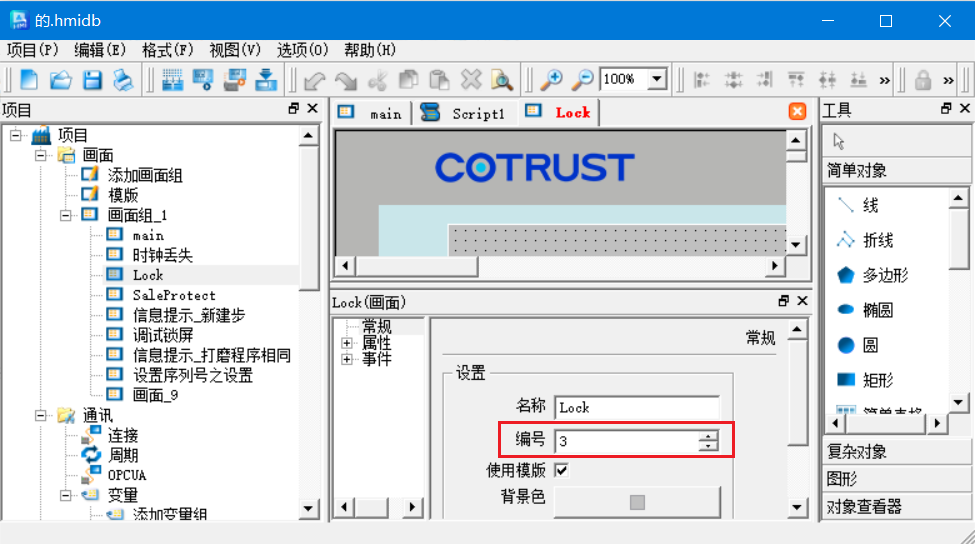Click the Paste clipboard icon
Screen dimensions: 975x544
pos(440,80)
